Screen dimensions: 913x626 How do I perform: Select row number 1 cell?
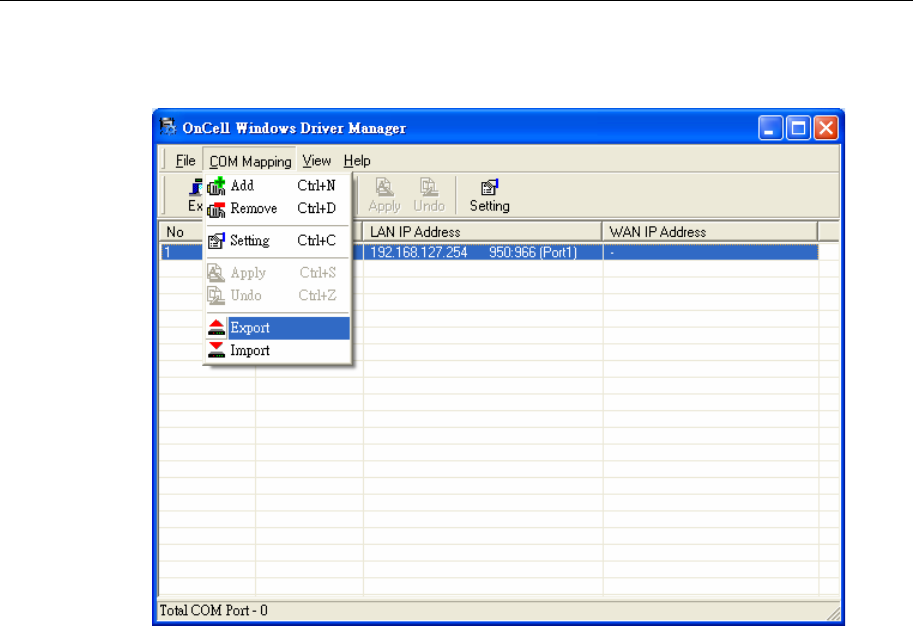click(182, 252)
